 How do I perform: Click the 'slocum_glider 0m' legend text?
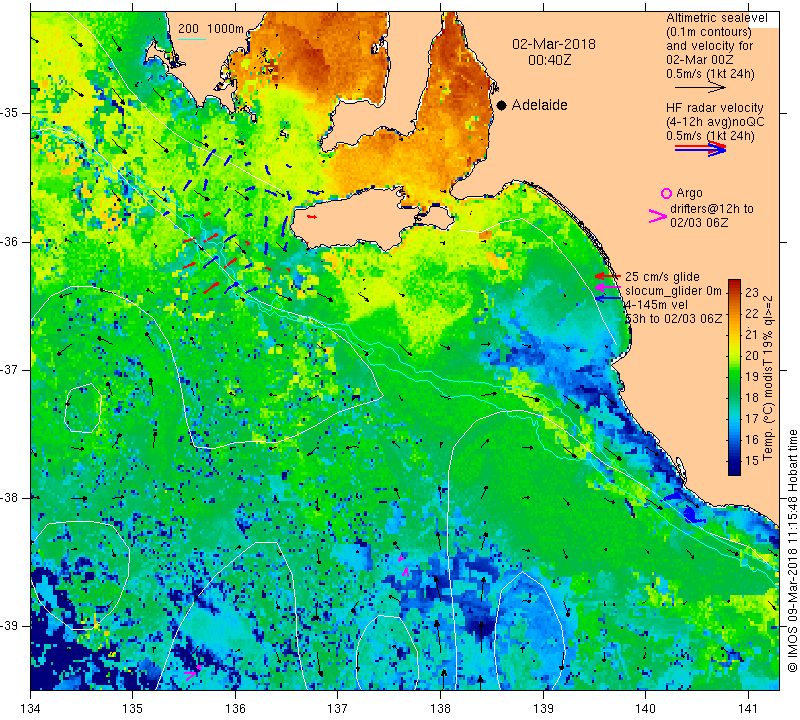point(673,291)
